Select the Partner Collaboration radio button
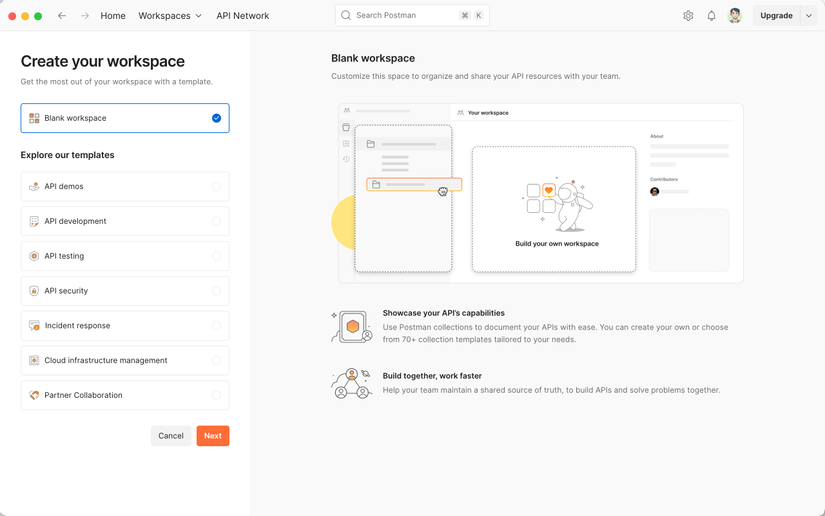Image resolution: width=825 pixels, height=516 pixels. [216, 395]
